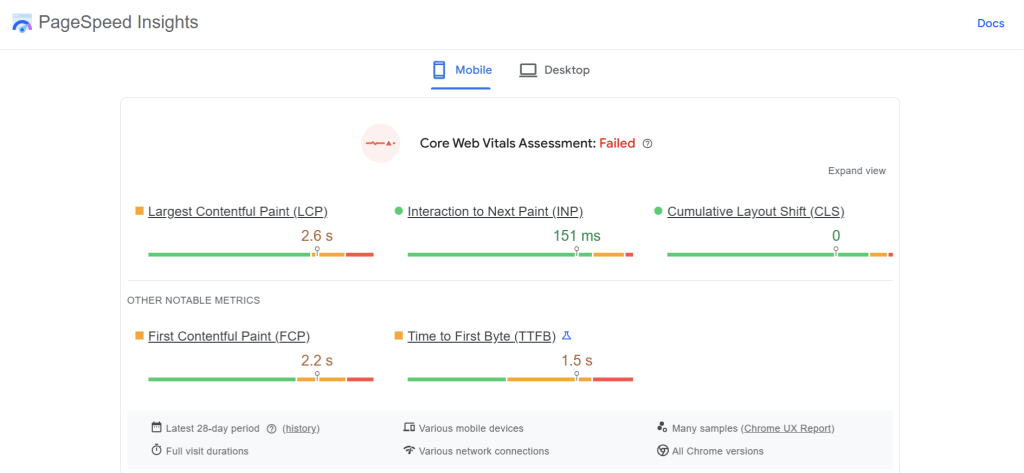Click green circle indicator beside Cumulative Layout Shift
1024x473 pixels.
(x=658, y=211)
